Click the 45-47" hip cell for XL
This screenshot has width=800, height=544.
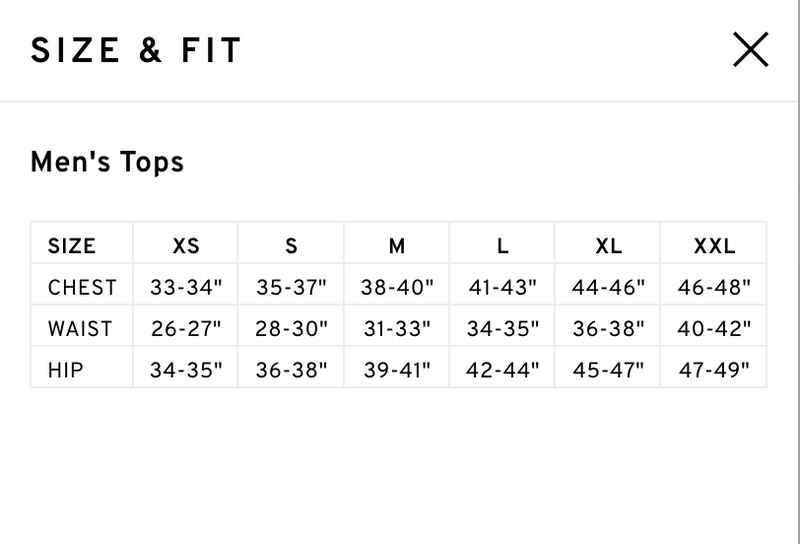(x=608, y=370)
